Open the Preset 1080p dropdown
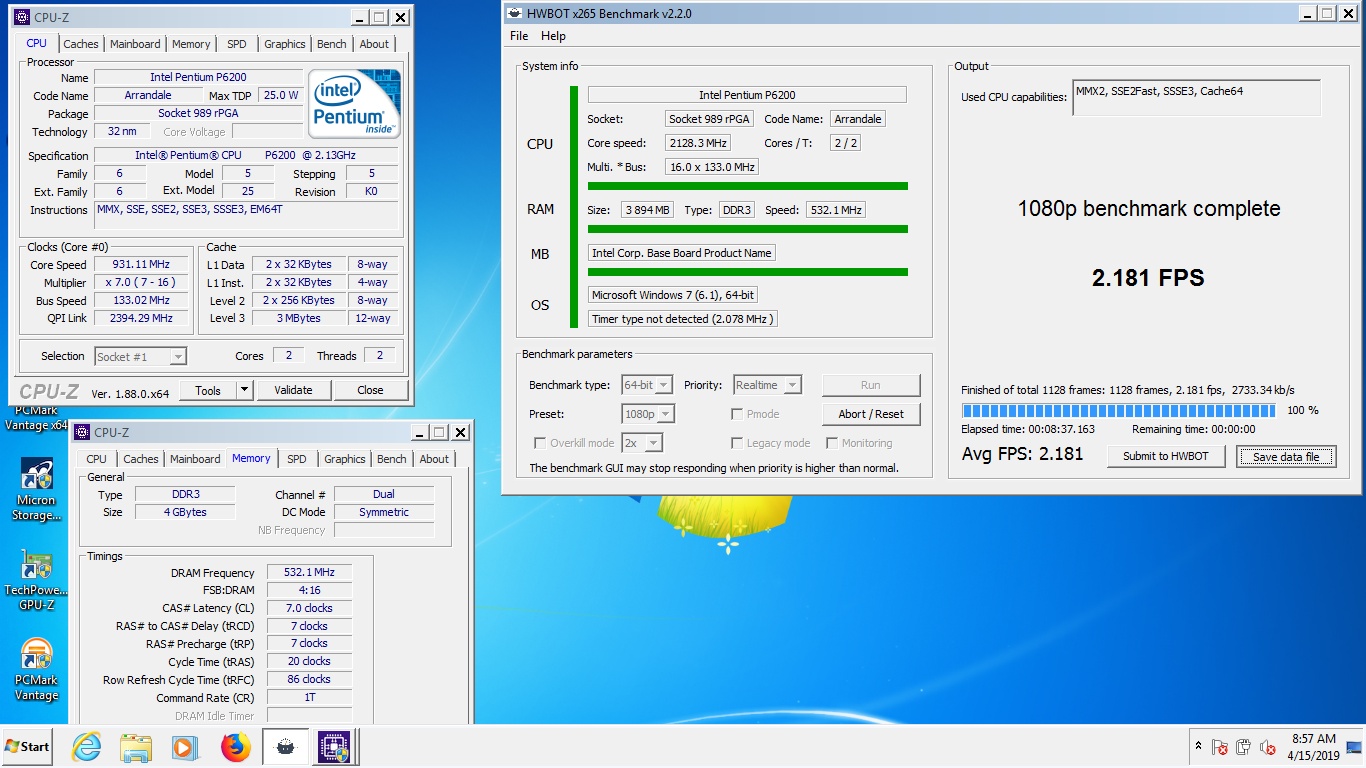1366x768 pixels. [648, 414]
